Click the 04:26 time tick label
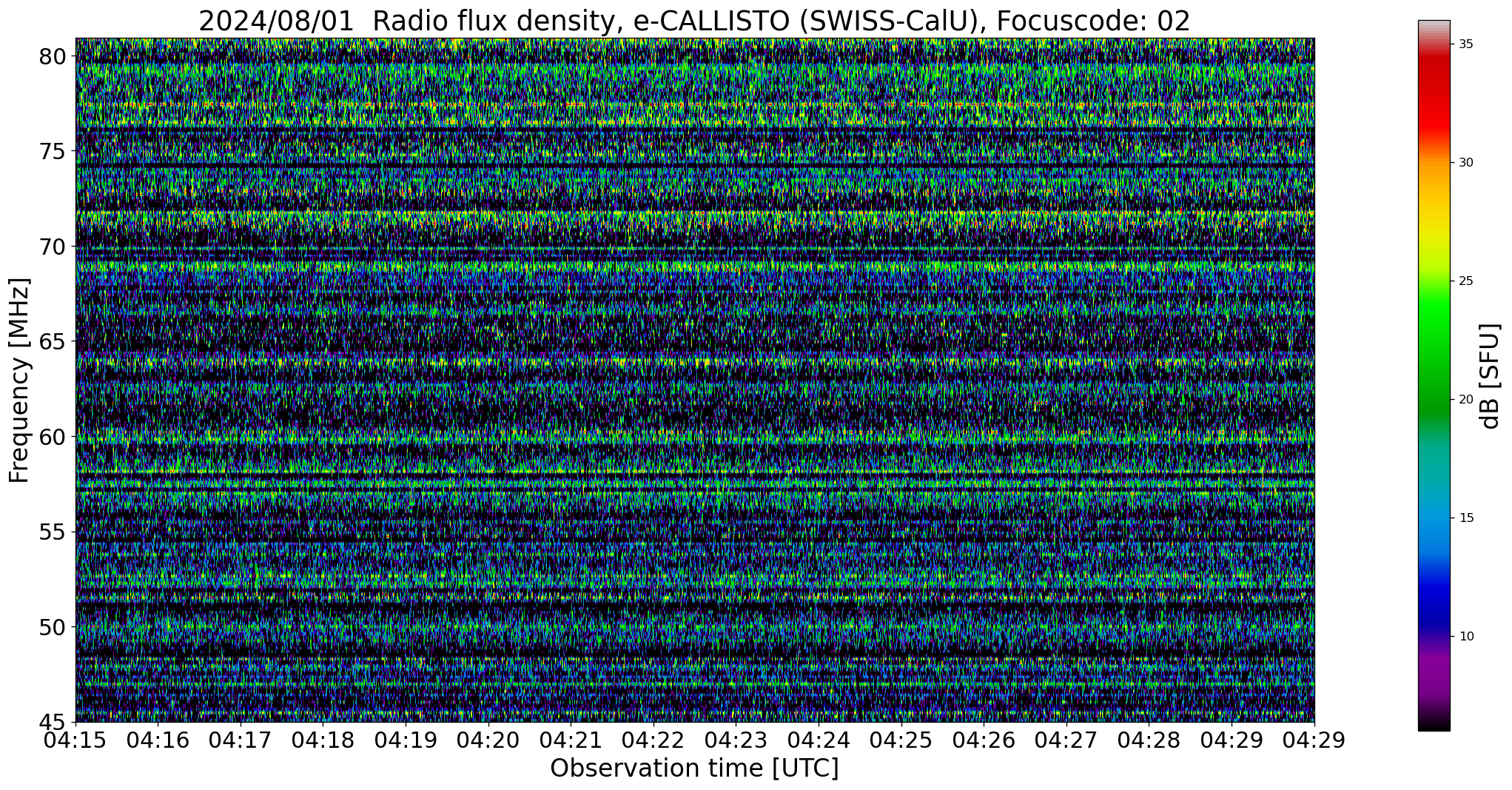Viewport: 1512px width, 790px height. (x=984, y=740)
